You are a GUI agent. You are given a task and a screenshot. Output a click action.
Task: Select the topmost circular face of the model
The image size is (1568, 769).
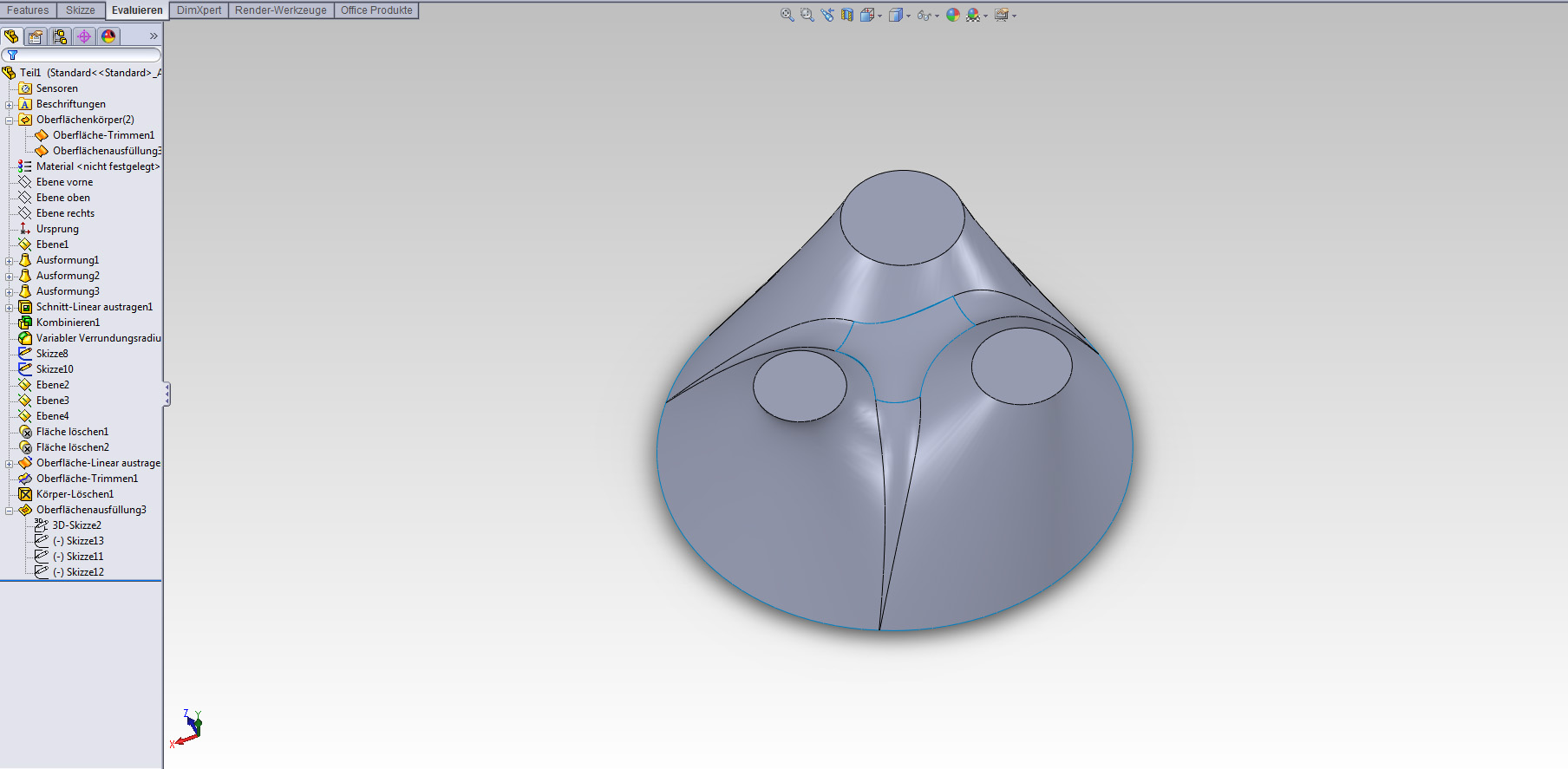[902, 217]
